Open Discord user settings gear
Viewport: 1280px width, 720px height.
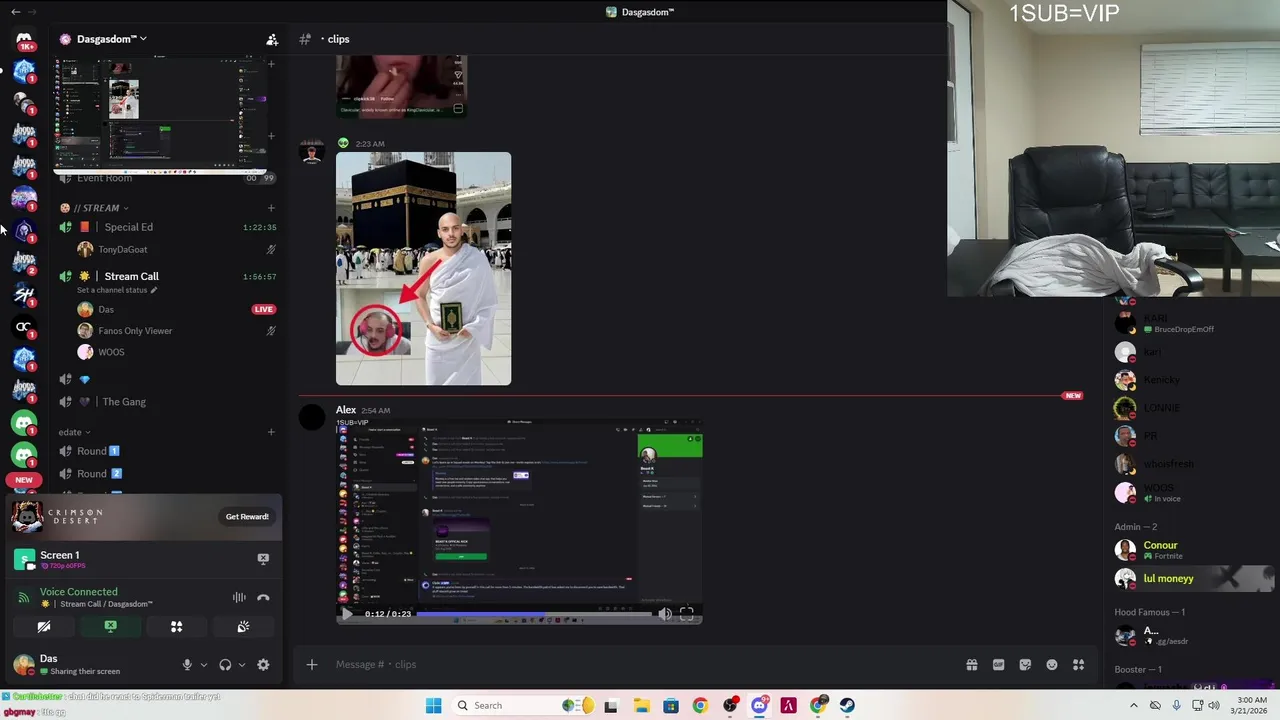(263, 665)
